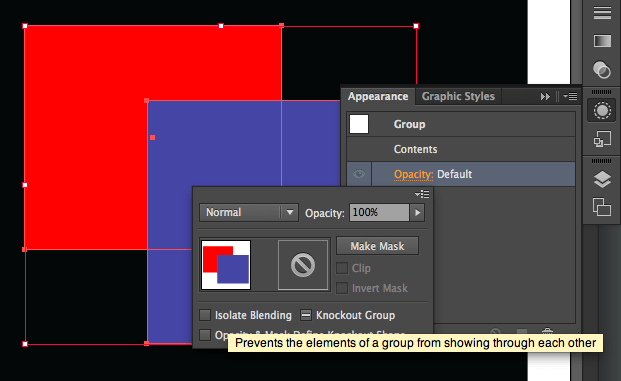The image size is (621, 381).
Task: Open the Stroke panel from the dock
Action: click(x=602, y=13)
